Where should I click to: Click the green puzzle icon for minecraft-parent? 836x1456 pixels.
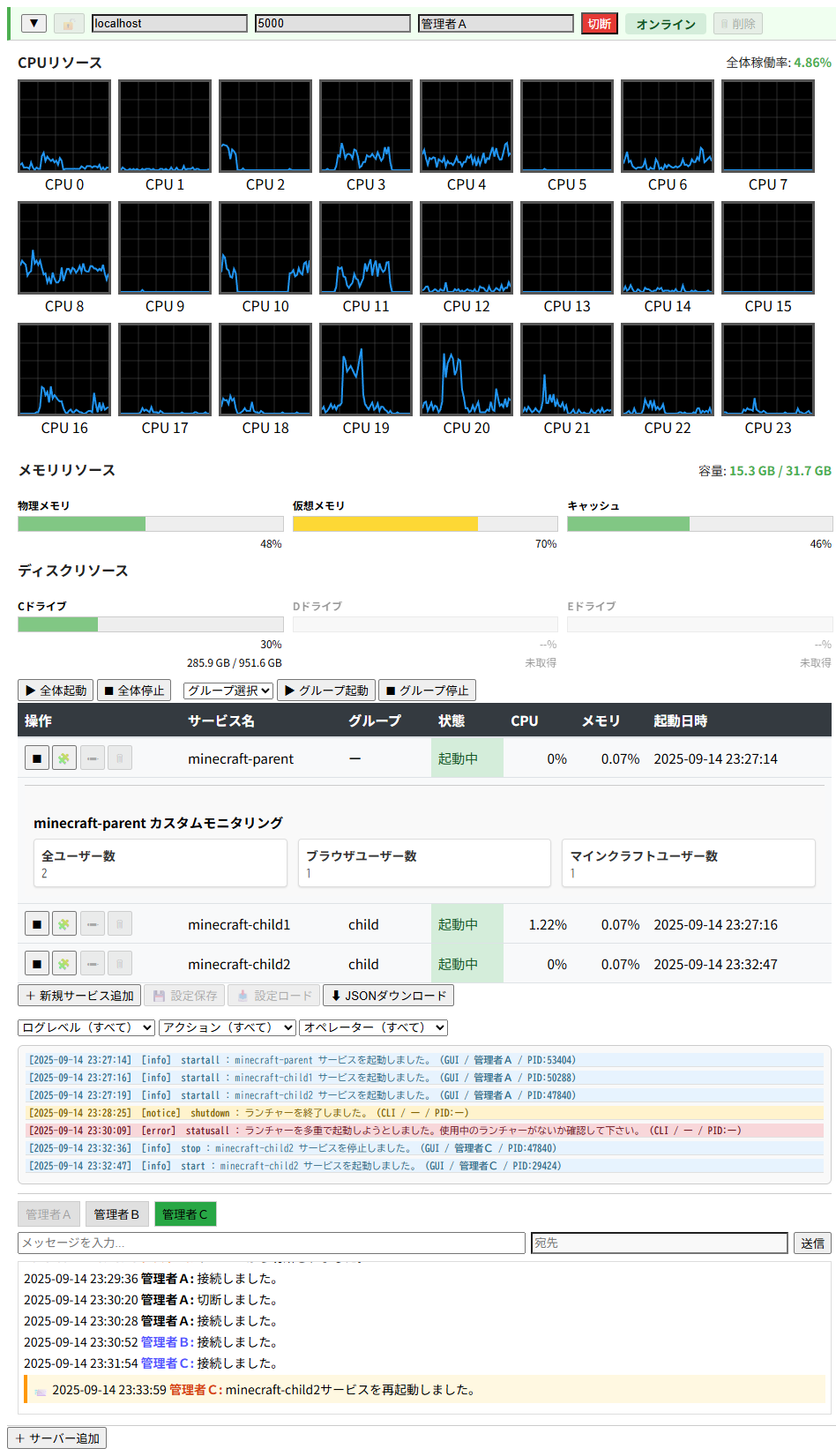[x=64, y=758]
